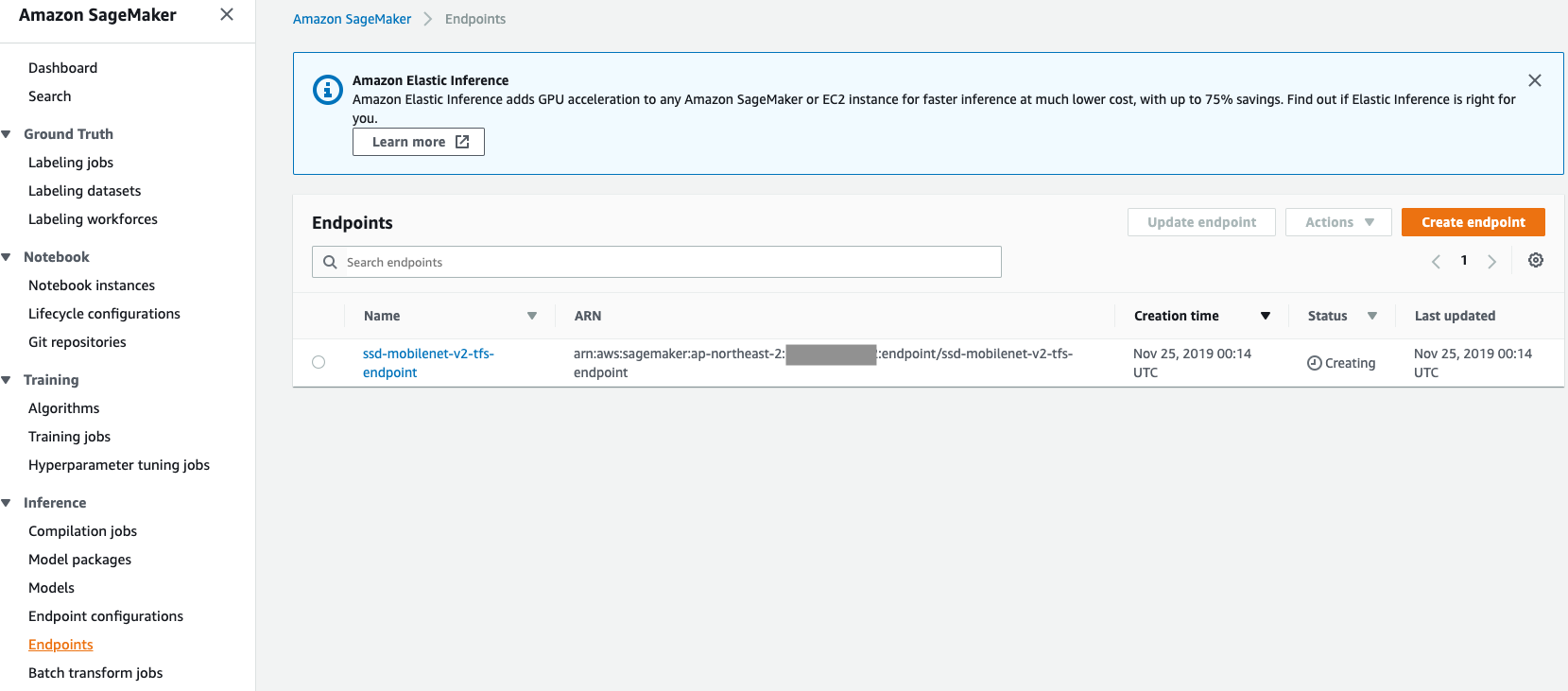Open Git repositories

(78, 342)
